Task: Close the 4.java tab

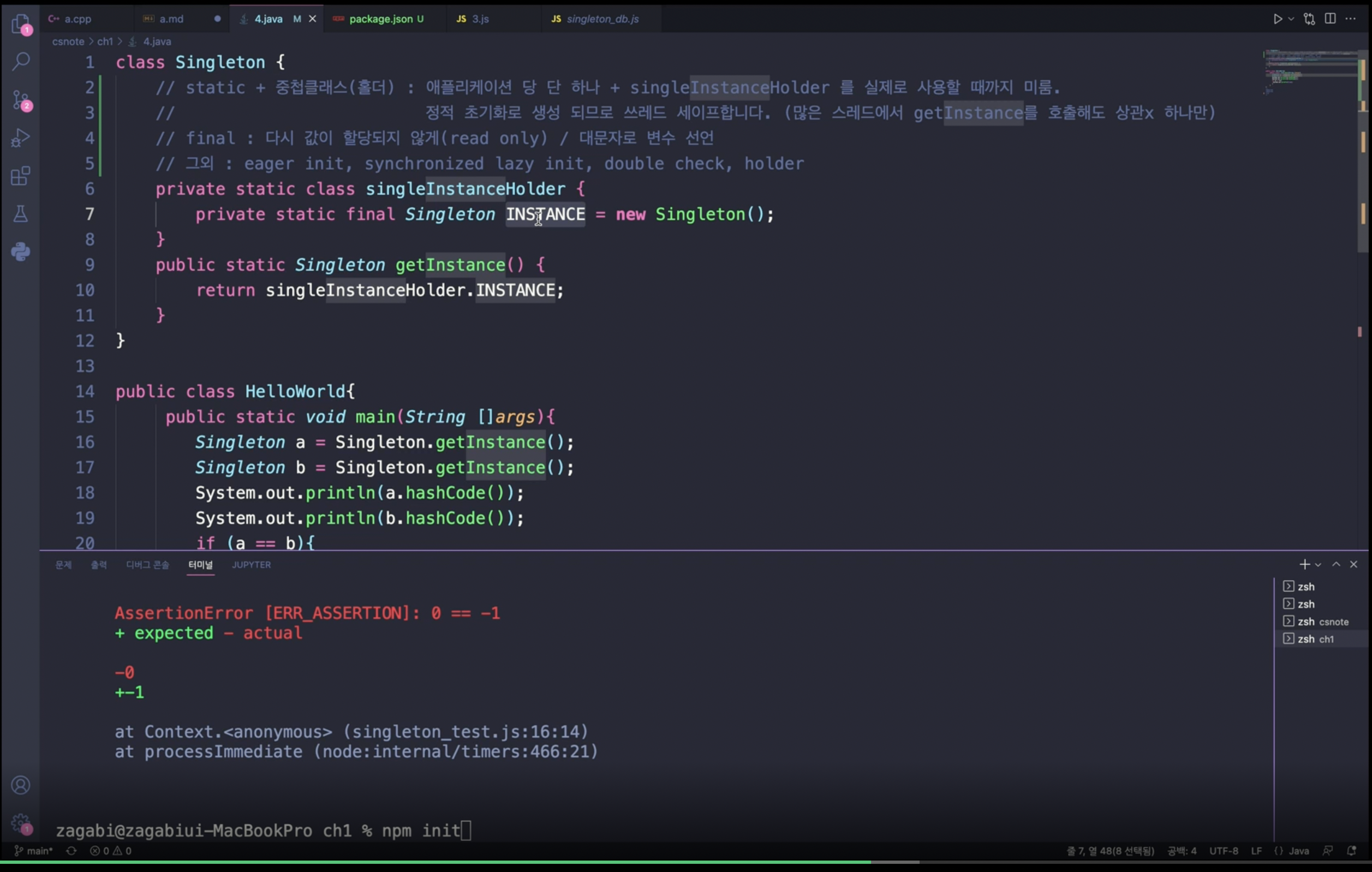Action: point(312,19)
